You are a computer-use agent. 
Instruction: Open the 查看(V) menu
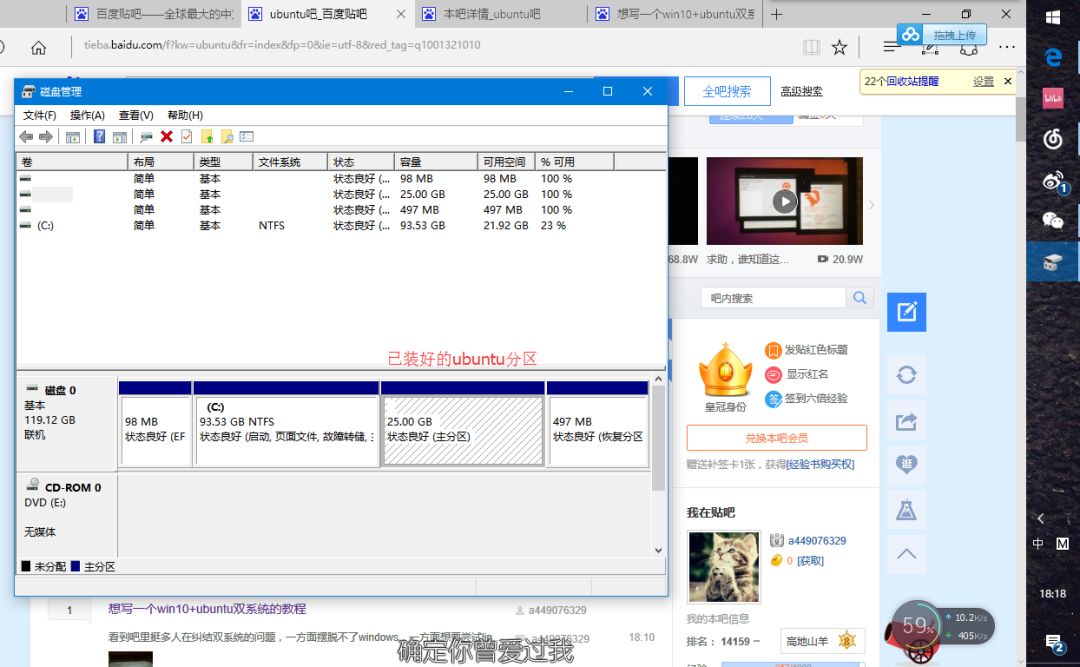pyautogui.click(x=136, y=115)
